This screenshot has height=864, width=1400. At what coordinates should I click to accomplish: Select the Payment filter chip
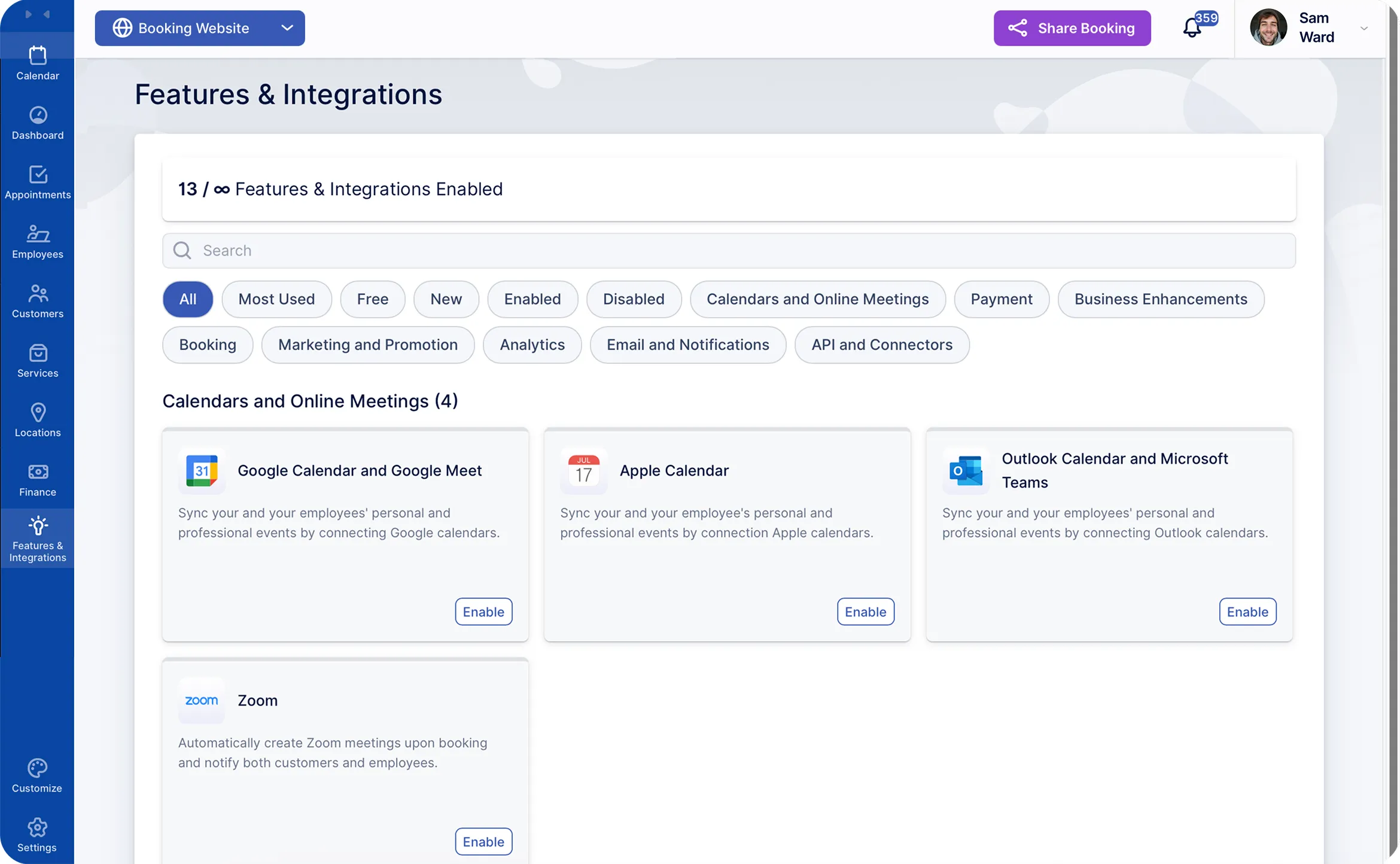point(1001,299)
